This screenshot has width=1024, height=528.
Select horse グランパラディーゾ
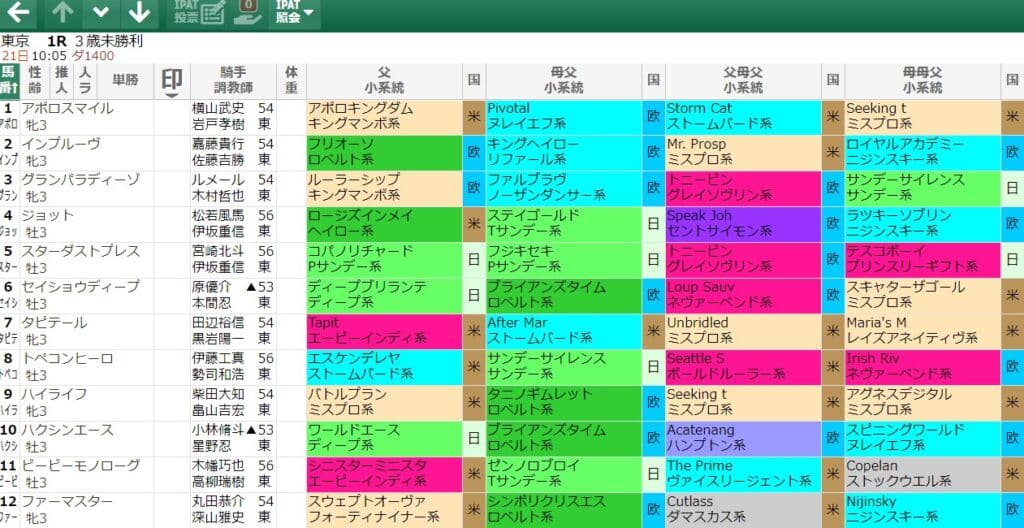click(80, 180)
